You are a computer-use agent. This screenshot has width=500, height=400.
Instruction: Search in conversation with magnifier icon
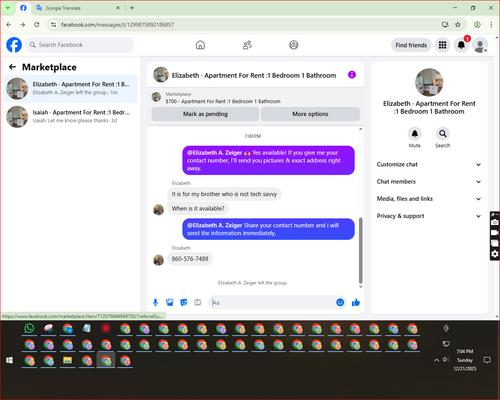(443, 134)
